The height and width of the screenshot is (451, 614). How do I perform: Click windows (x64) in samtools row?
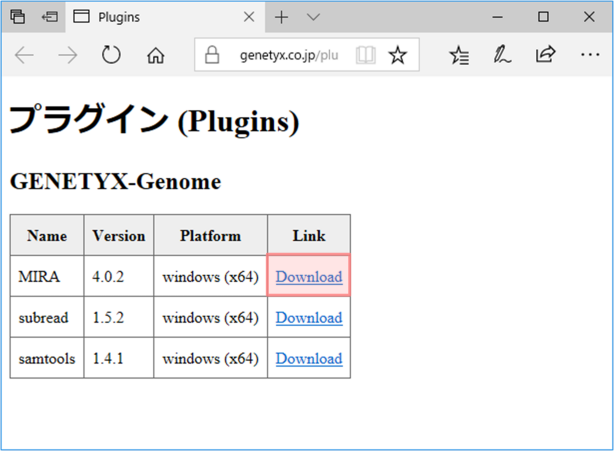(211, 359)
